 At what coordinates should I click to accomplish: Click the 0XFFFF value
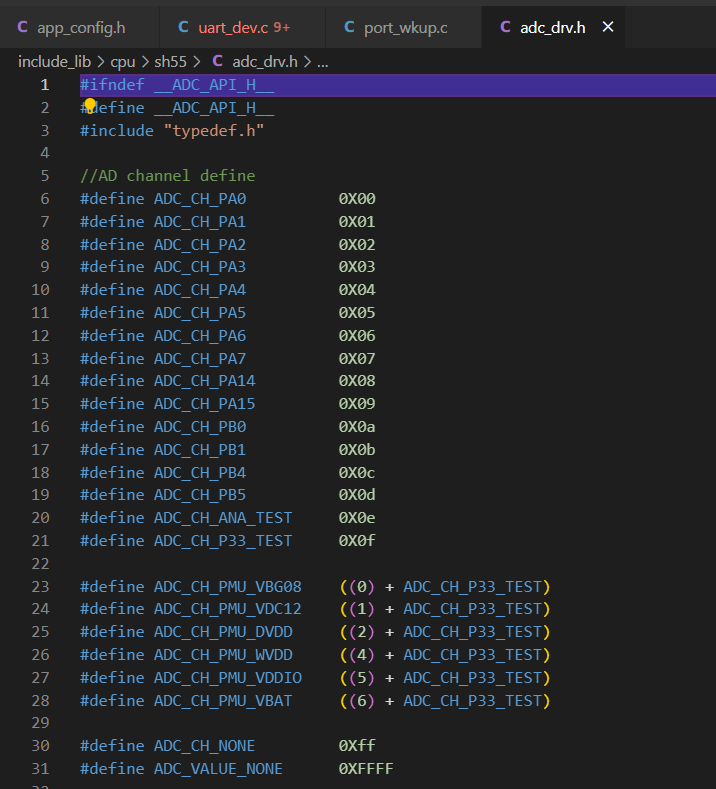(366, 769)
